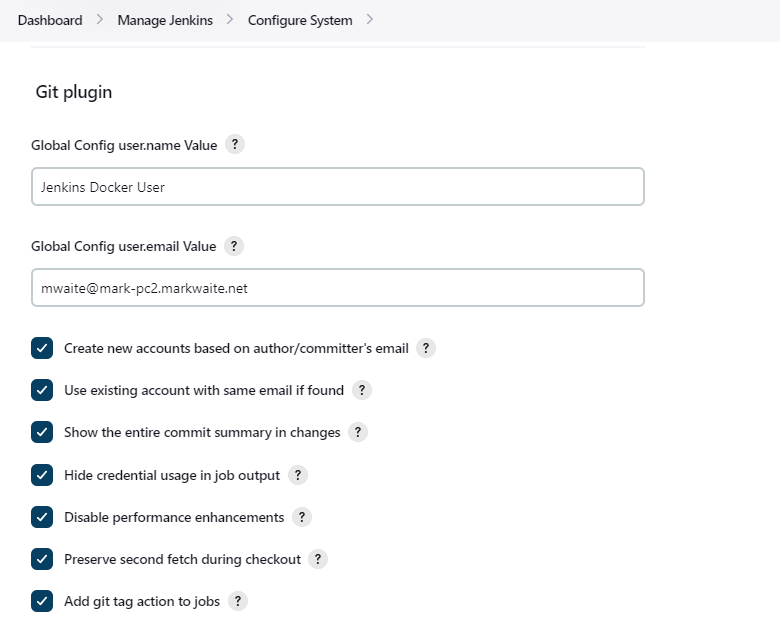
Task: Toggle Use existing account with same email
Action: coord(42,390)
